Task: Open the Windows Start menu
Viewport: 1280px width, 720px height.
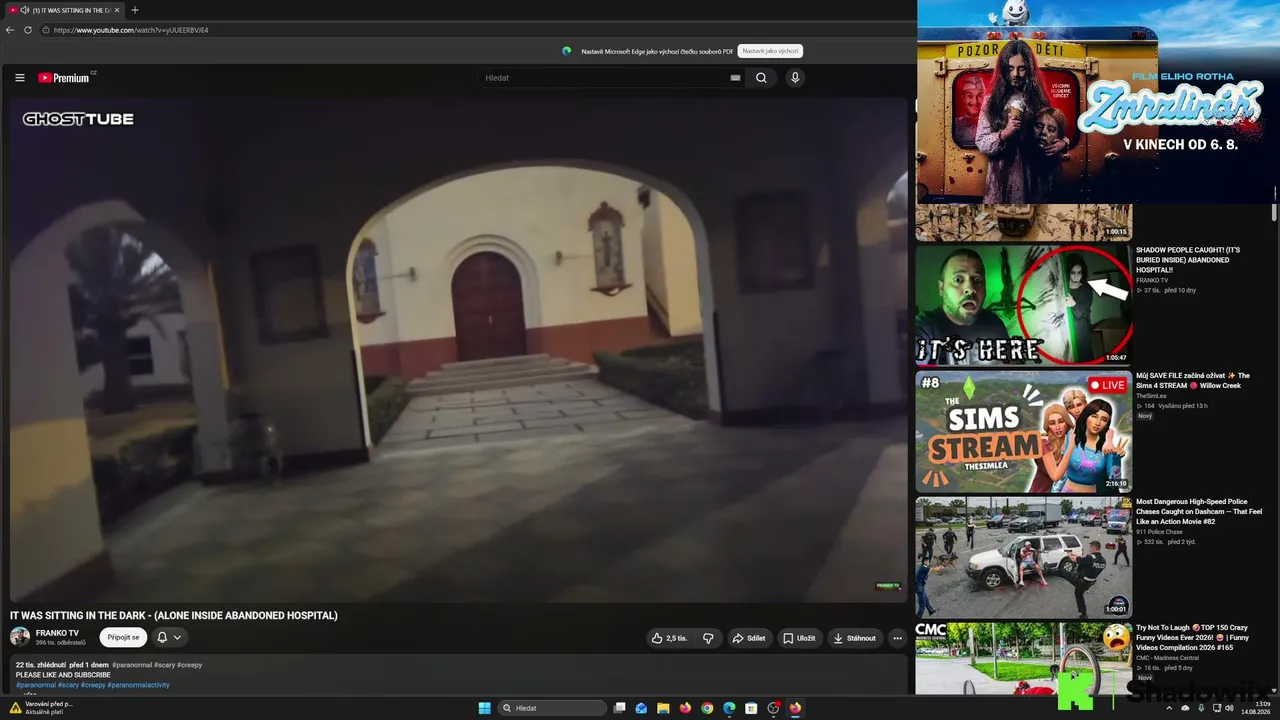Action: (x=485, y=708)
